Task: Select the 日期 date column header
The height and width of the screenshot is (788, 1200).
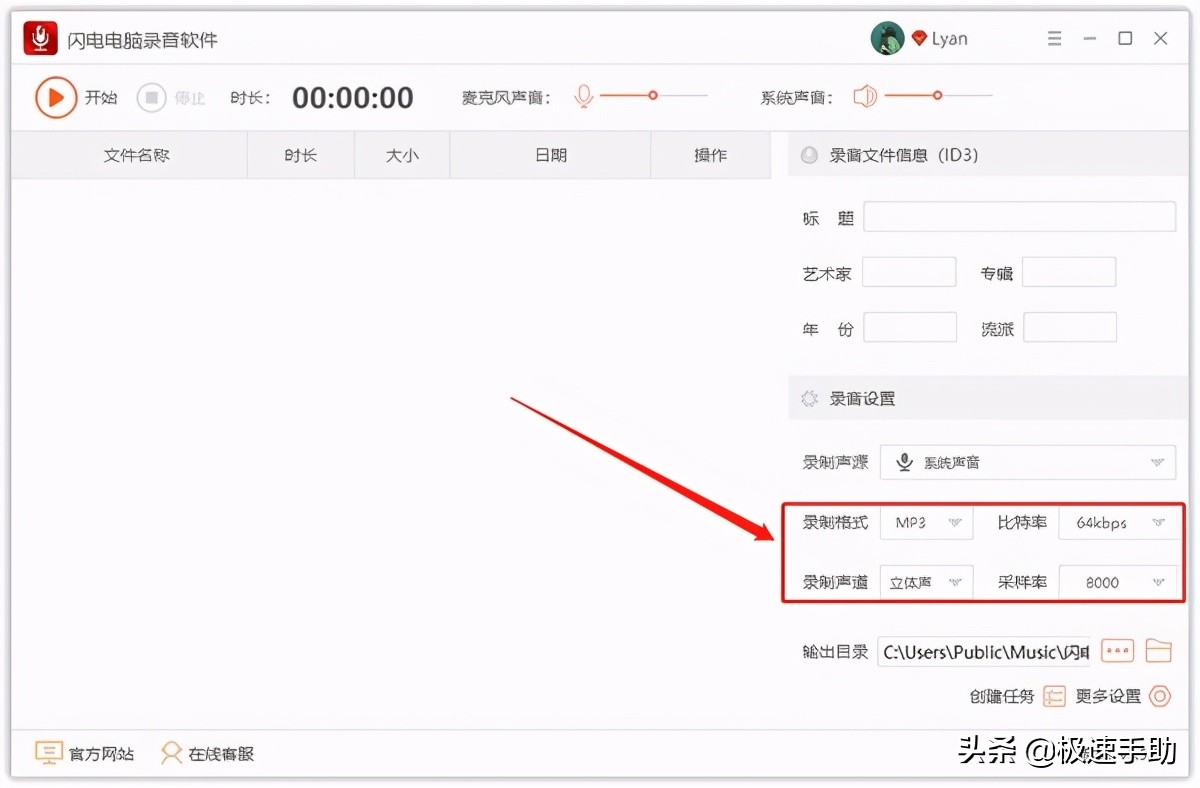Action: [x=549, y=155]
